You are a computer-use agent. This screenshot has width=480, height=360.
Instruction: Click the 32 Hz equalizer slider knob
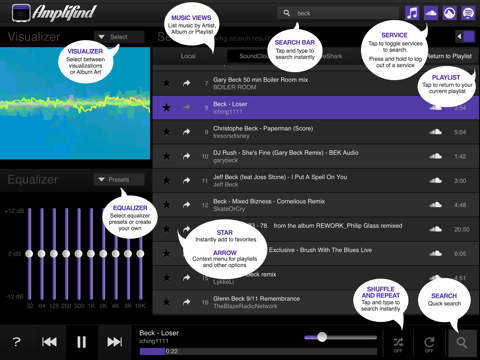coord(29,254)
